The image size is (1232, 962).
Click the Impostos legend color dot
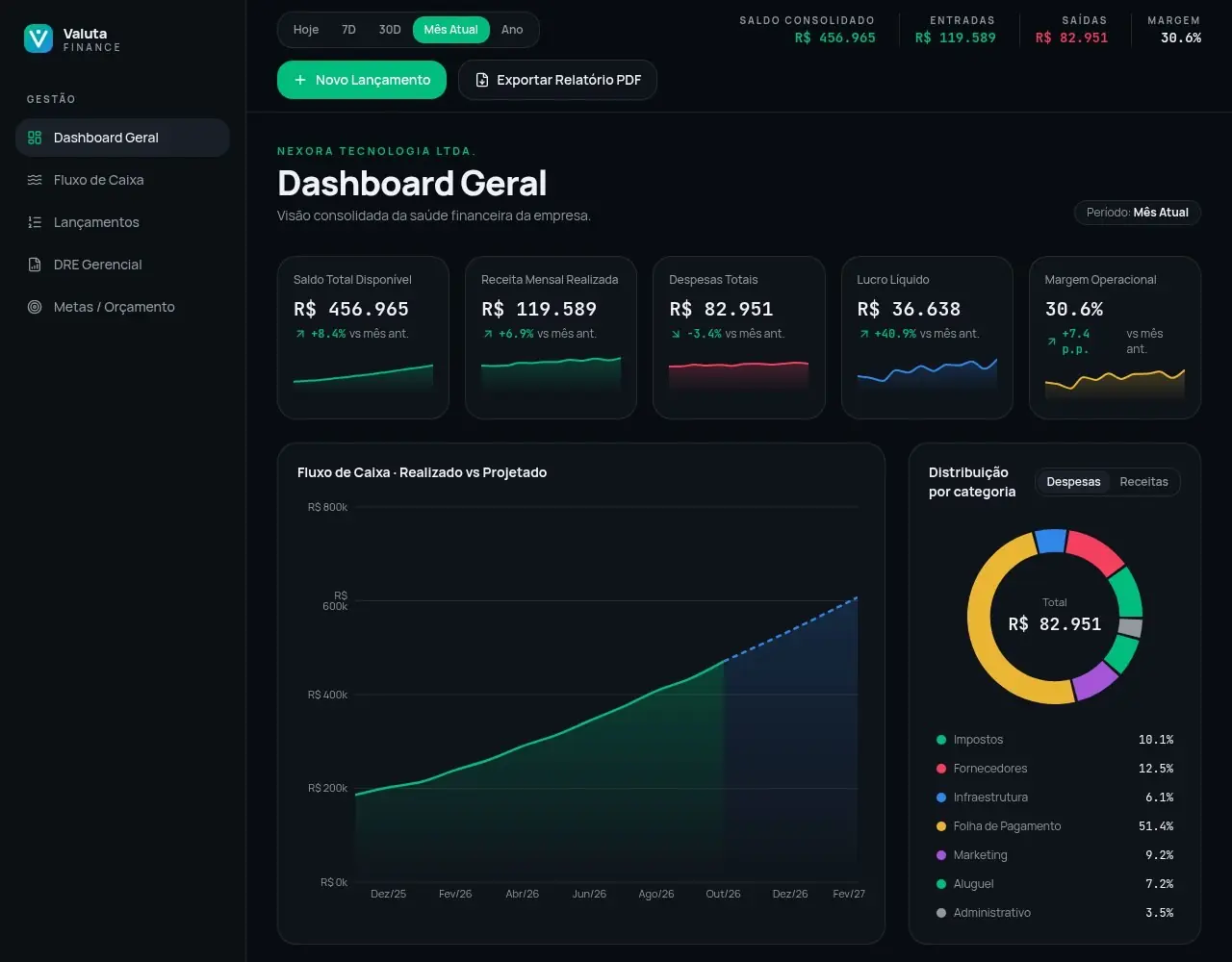(x=941, y=740)
